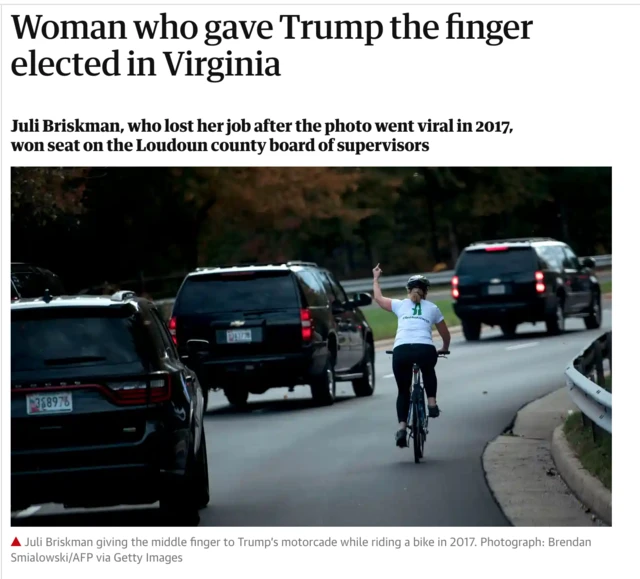
Task: Select the Juli Briskman subheadline text
Action: (262, 135)
